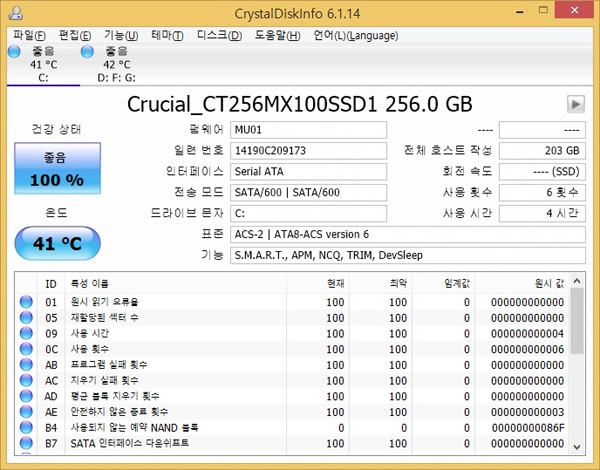The width and height of the screenshot is (600, 470).
Task: Click the features field S.M.A.R.T., APM, NCQ
Action: pyautogui.click(x=408, y=255)
